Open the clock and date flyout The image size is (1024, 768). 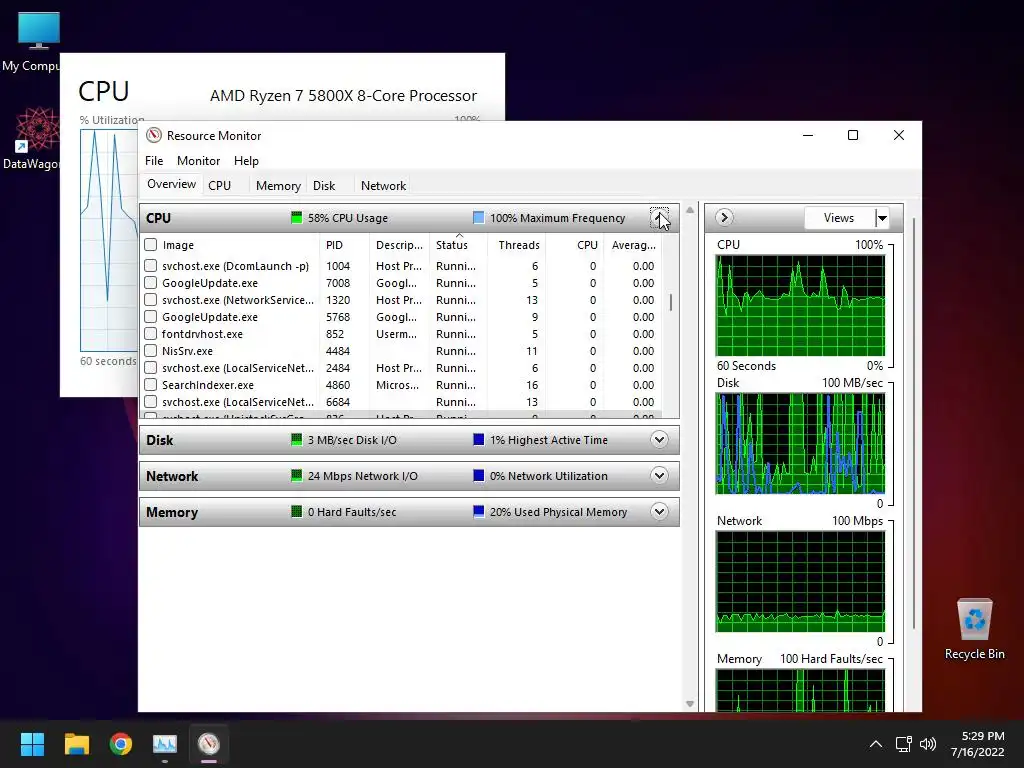pos(978,744)
